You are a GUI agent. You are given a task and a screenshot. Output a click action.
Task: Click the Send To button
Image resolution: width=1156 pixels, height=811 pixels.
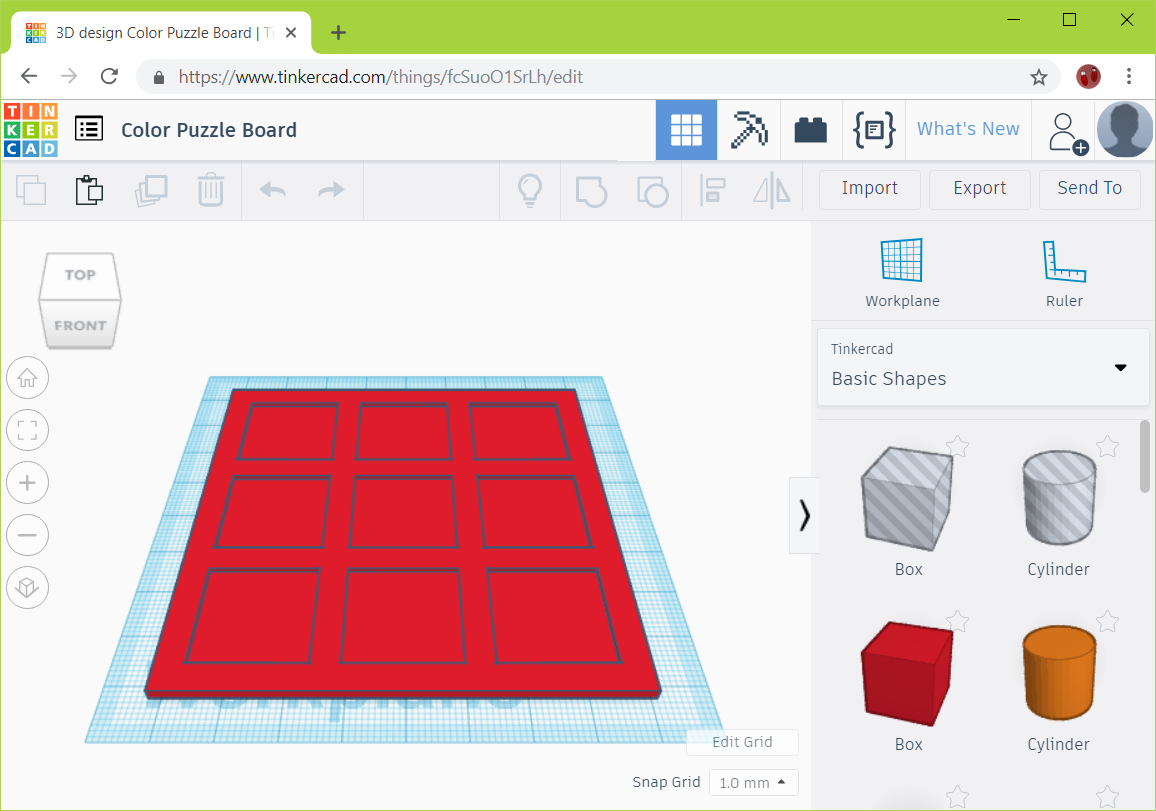click(x=1089, y=189)
